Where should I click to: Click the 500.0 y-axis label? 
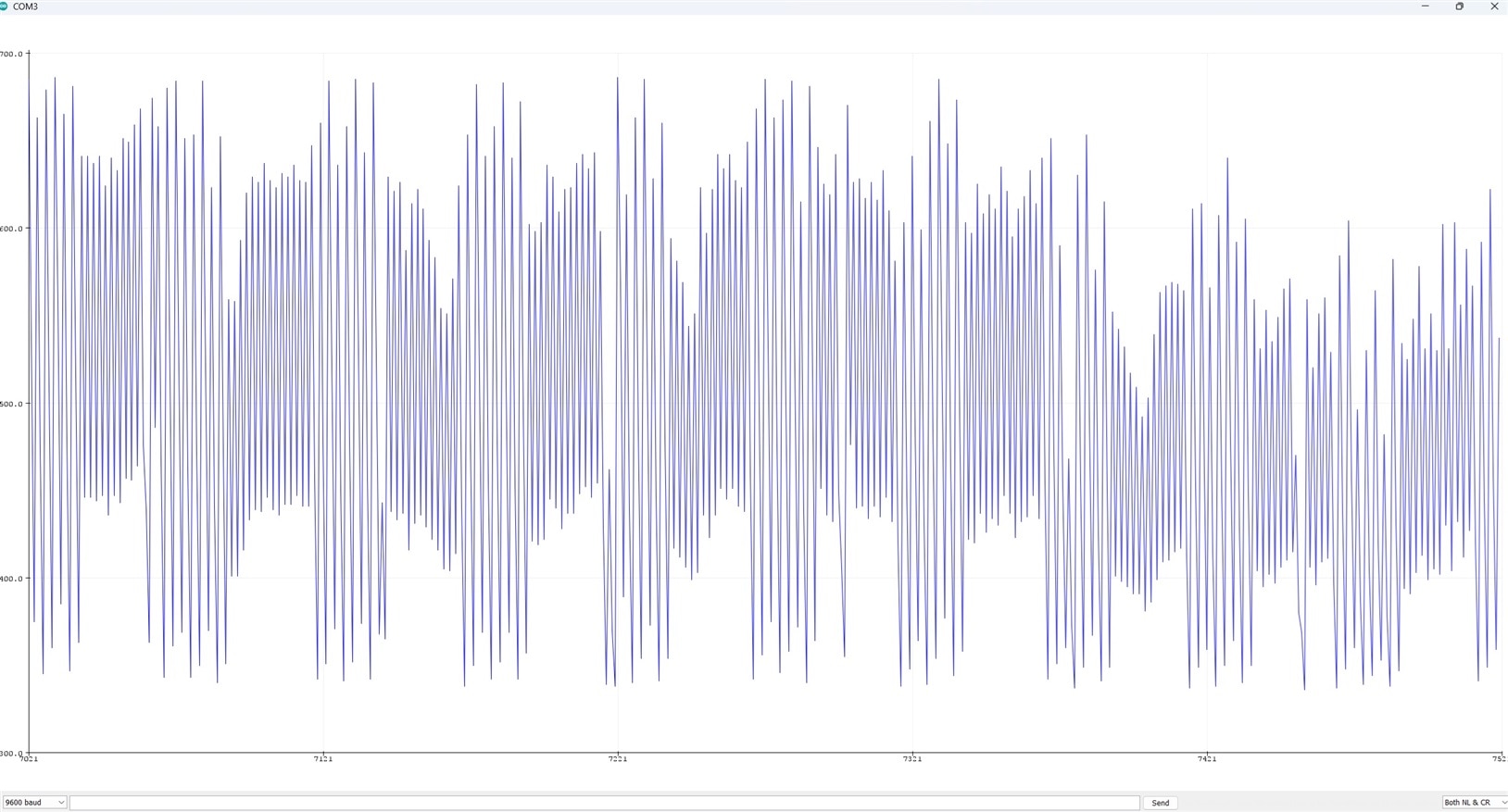click(11, 404)
